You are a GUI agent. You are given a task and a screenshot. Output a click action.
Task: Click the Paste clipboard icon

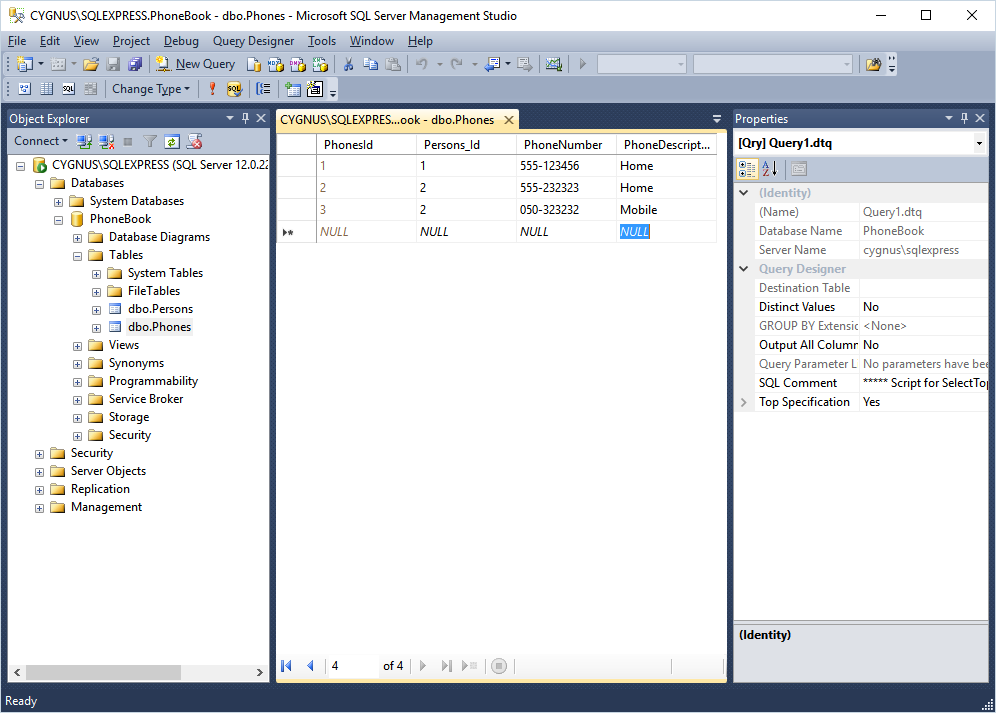[x=393, y=64]
